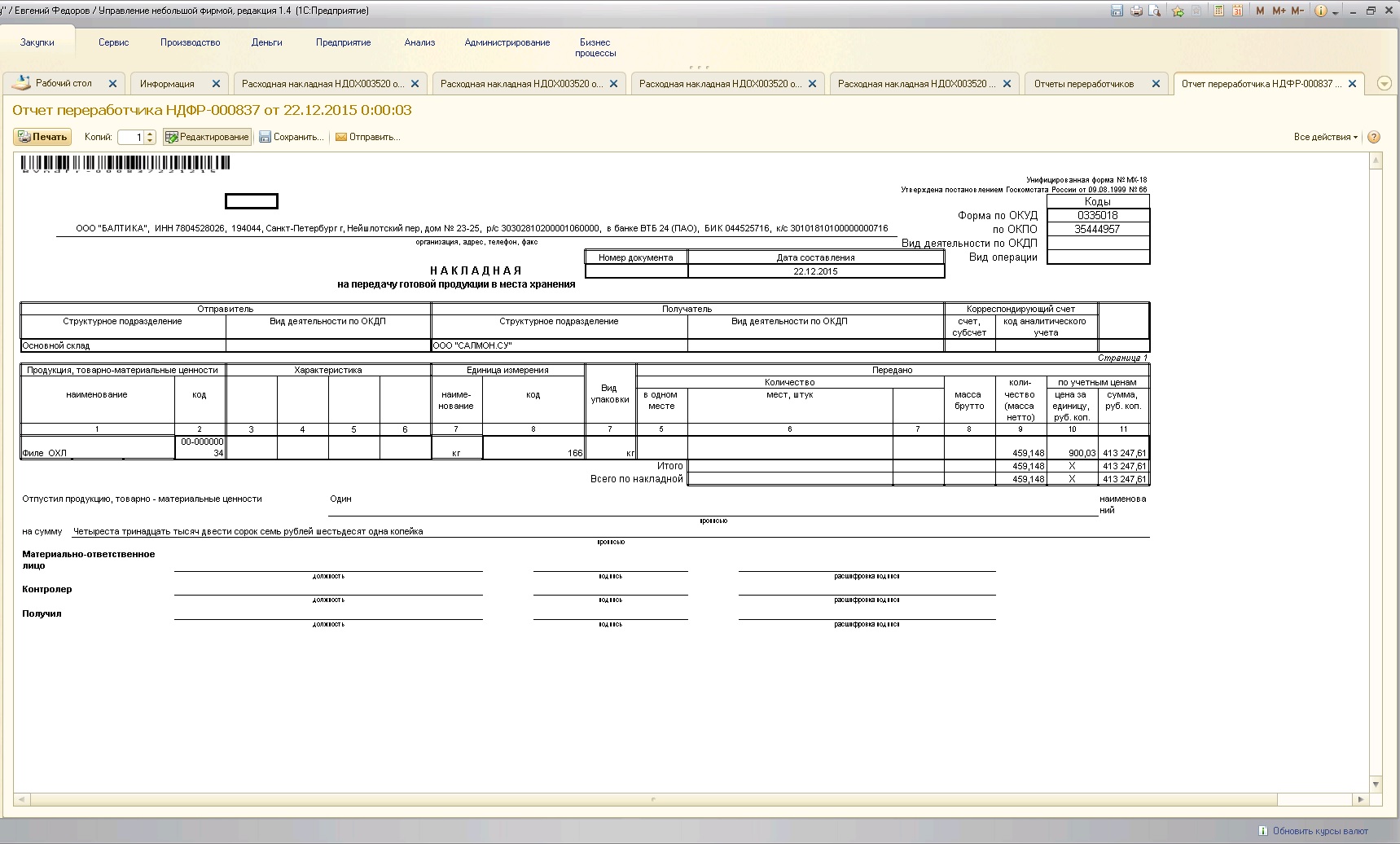Click the Всего по накладной label
This screenshot has width=1400, height=844.
point(637,479)
